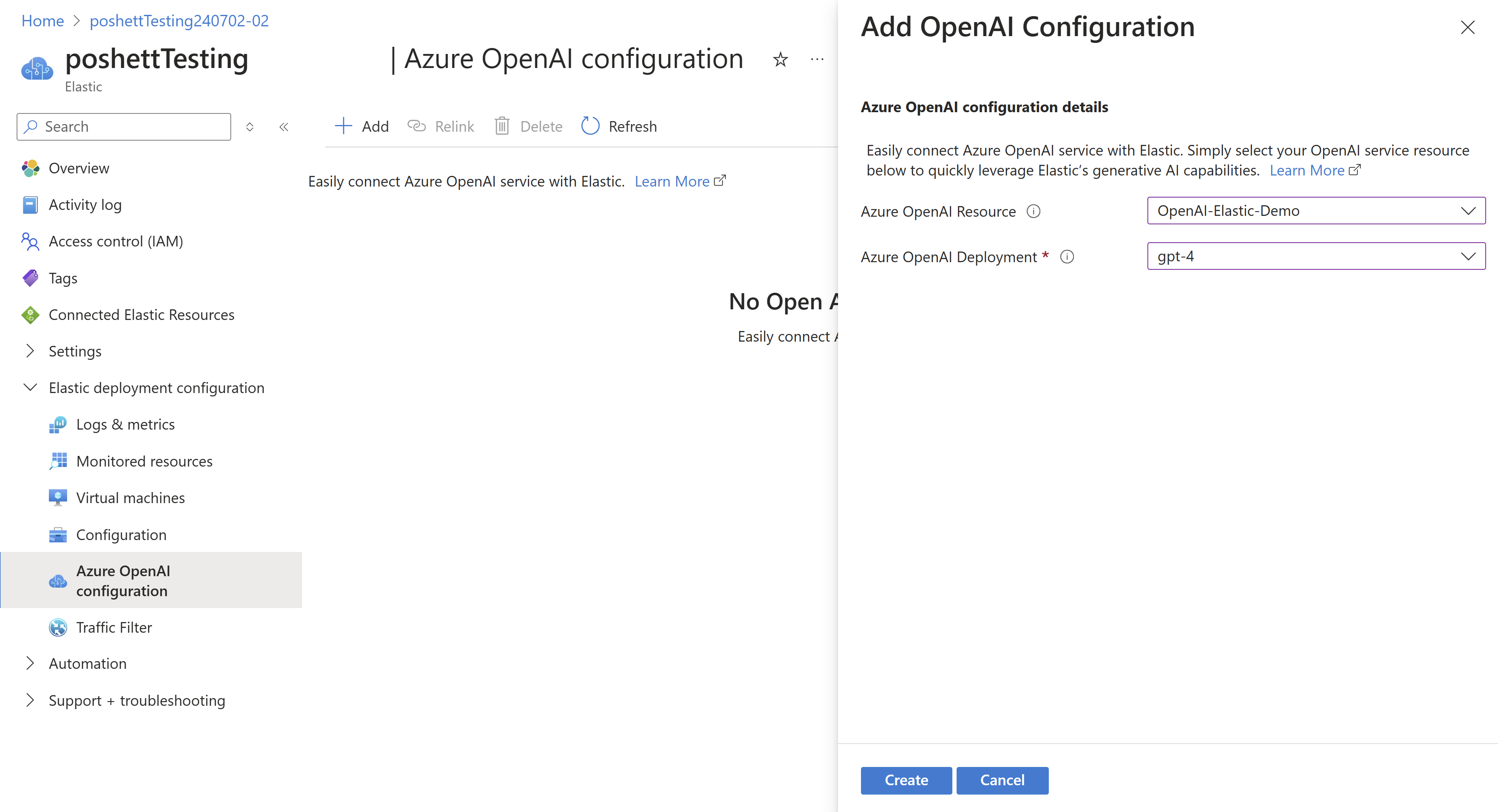The width and height of the screenshot is (1498, 812).
Task: Click the Traffic Filter globe icon
Action: pyautogui.click(x=56, y=628)
